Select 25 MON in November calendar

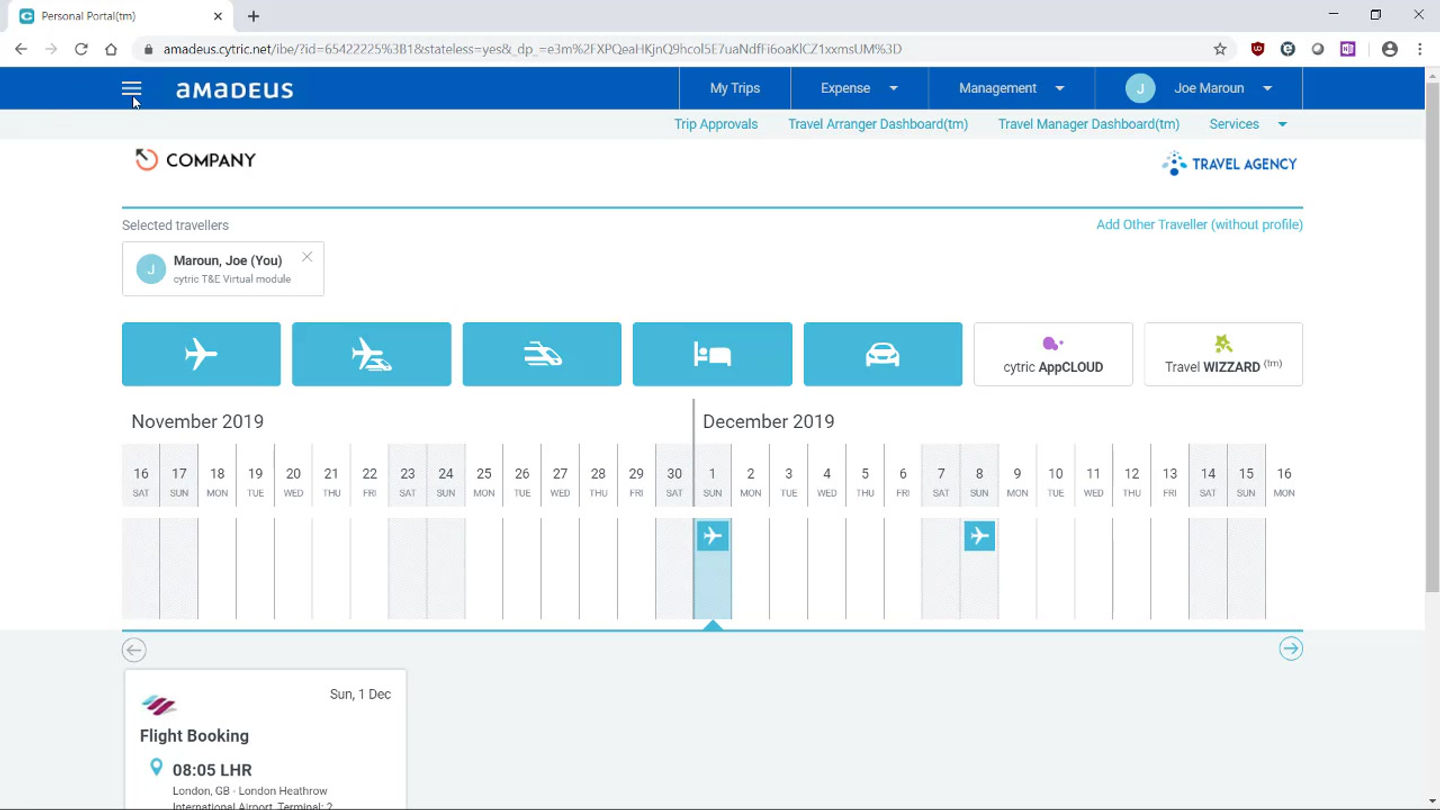(484, 481)
